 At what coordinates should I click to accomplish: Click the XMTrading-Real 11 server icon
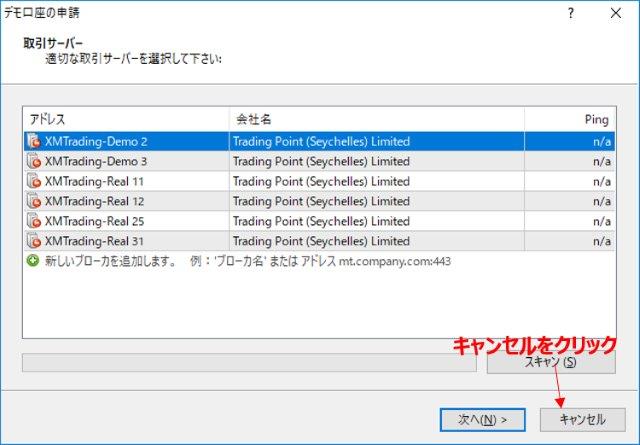click(x=34, y=181)
